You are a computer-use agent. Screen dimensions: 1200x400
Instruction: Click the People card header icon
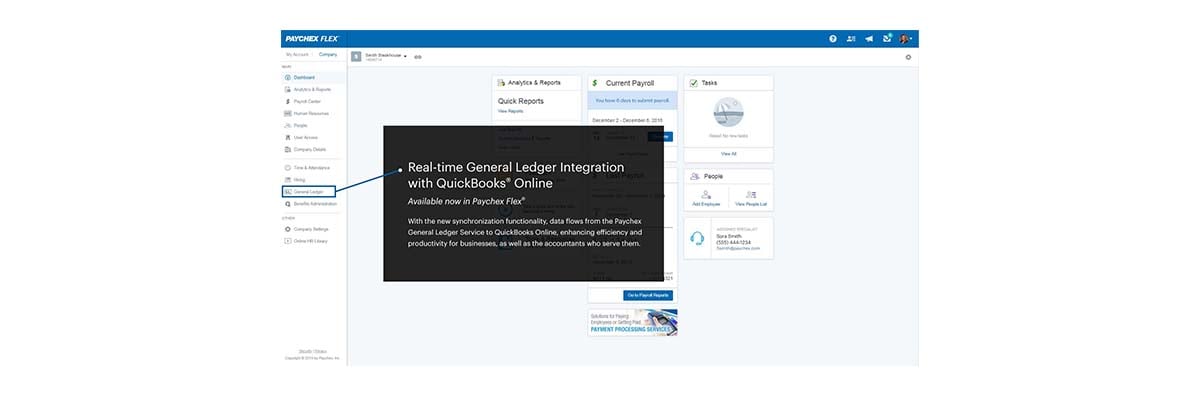pyautogui.click(x=694, y=176)
